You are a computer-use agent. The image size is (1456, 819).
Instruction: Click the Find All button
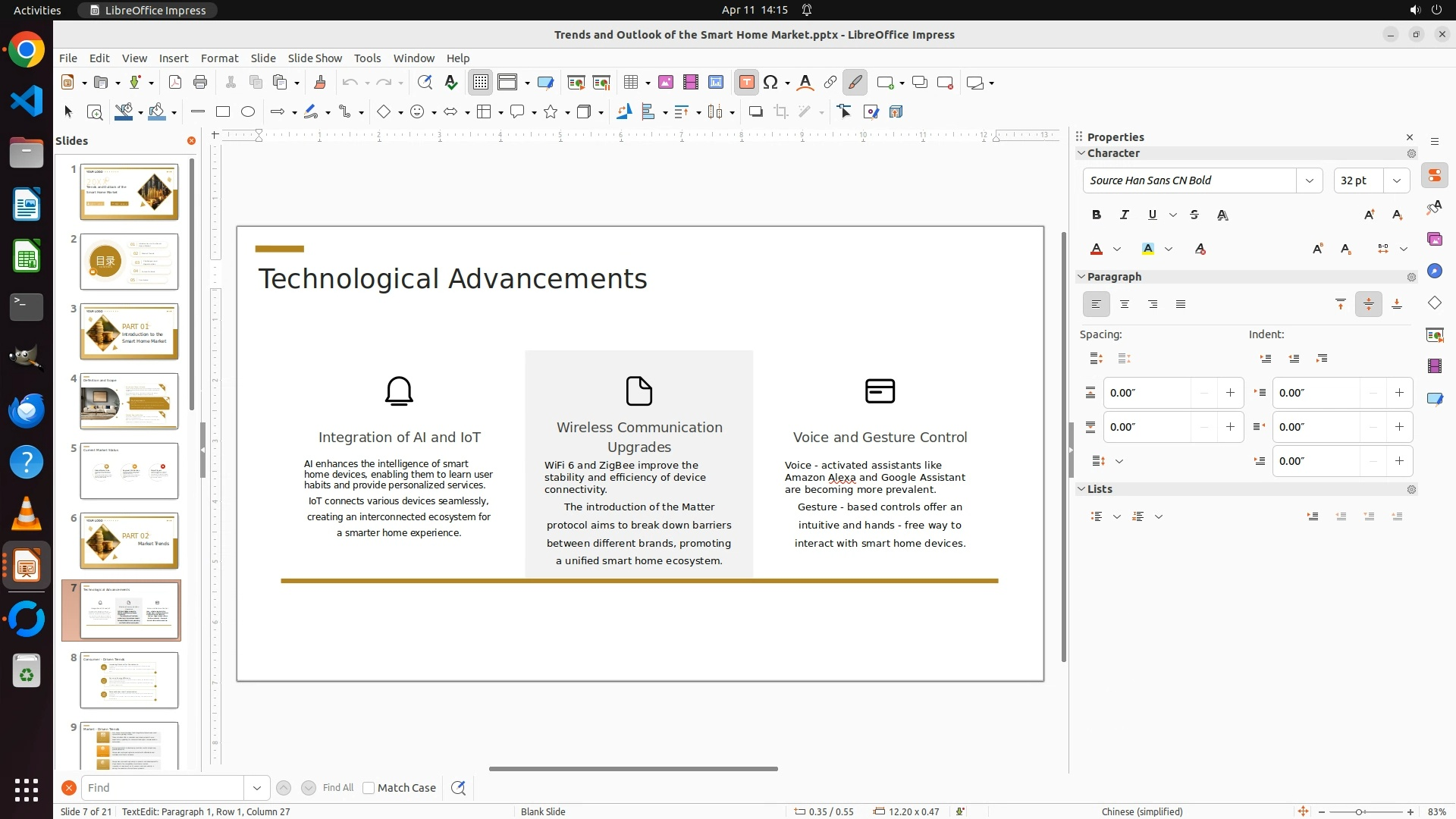click(337, 788)
